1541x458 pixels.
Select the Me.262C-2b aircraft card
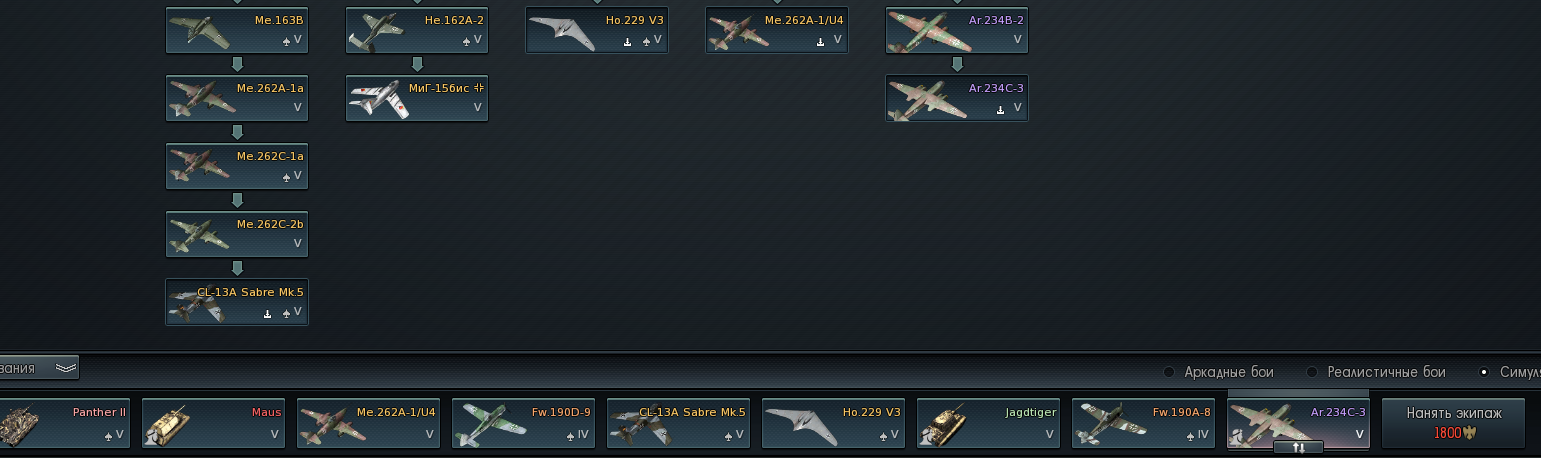click(x=237, y=234)
